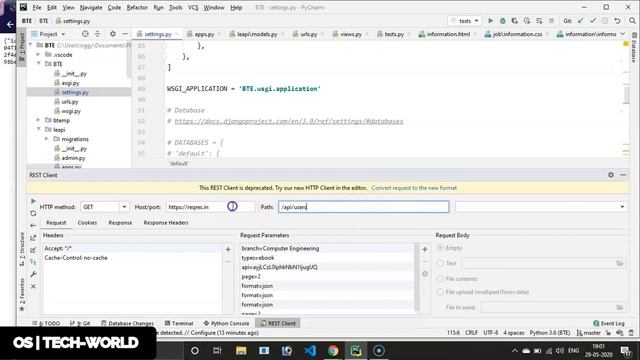This screenshot has width=640, height=360.
Task: Open the Cookies tab in REST Client
Action: [87, 223]
